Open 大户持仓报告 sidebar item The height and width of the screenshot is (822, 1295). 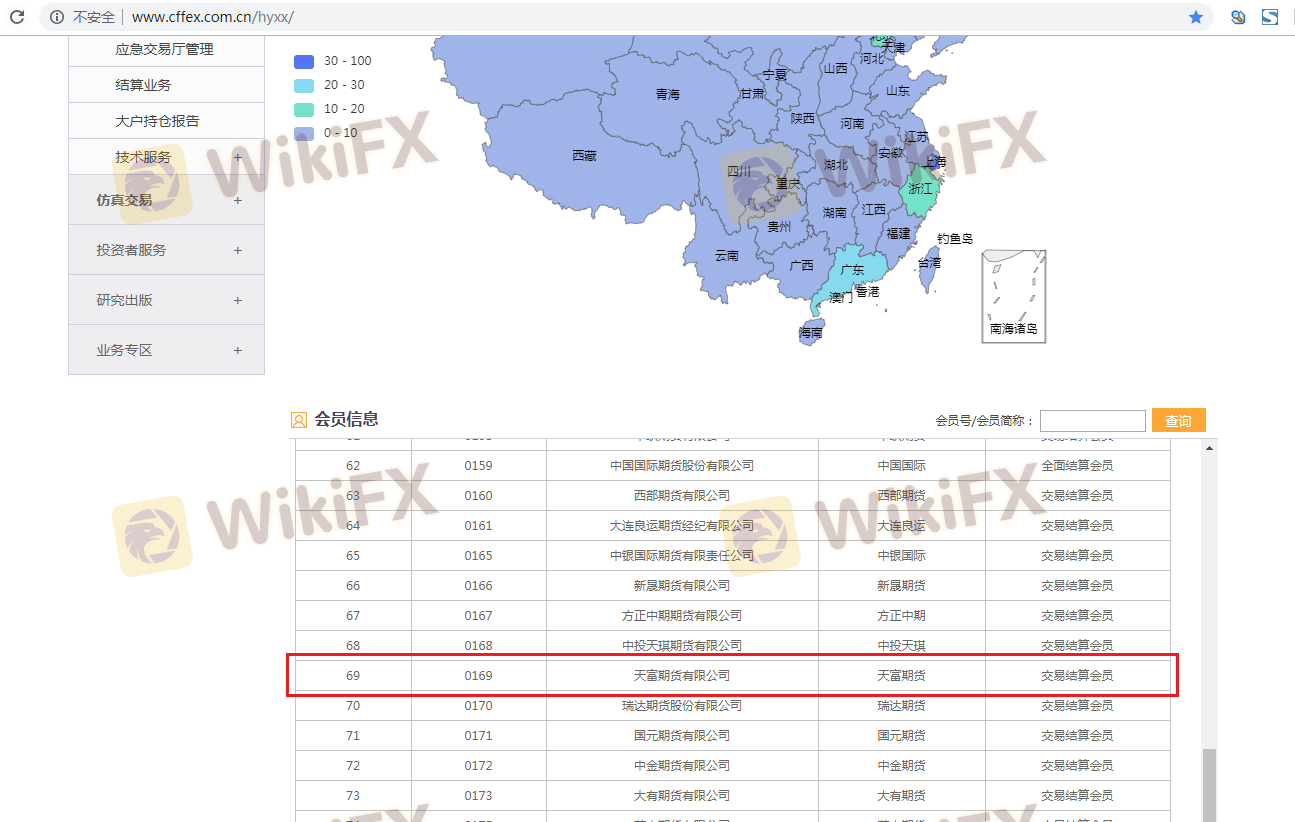[157, 121]
